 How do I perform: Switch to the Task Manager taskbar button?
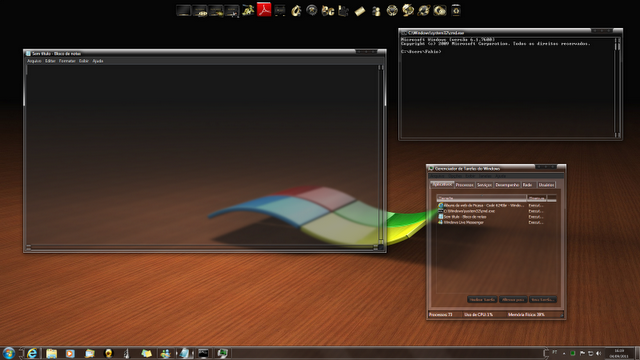(222, 353)
